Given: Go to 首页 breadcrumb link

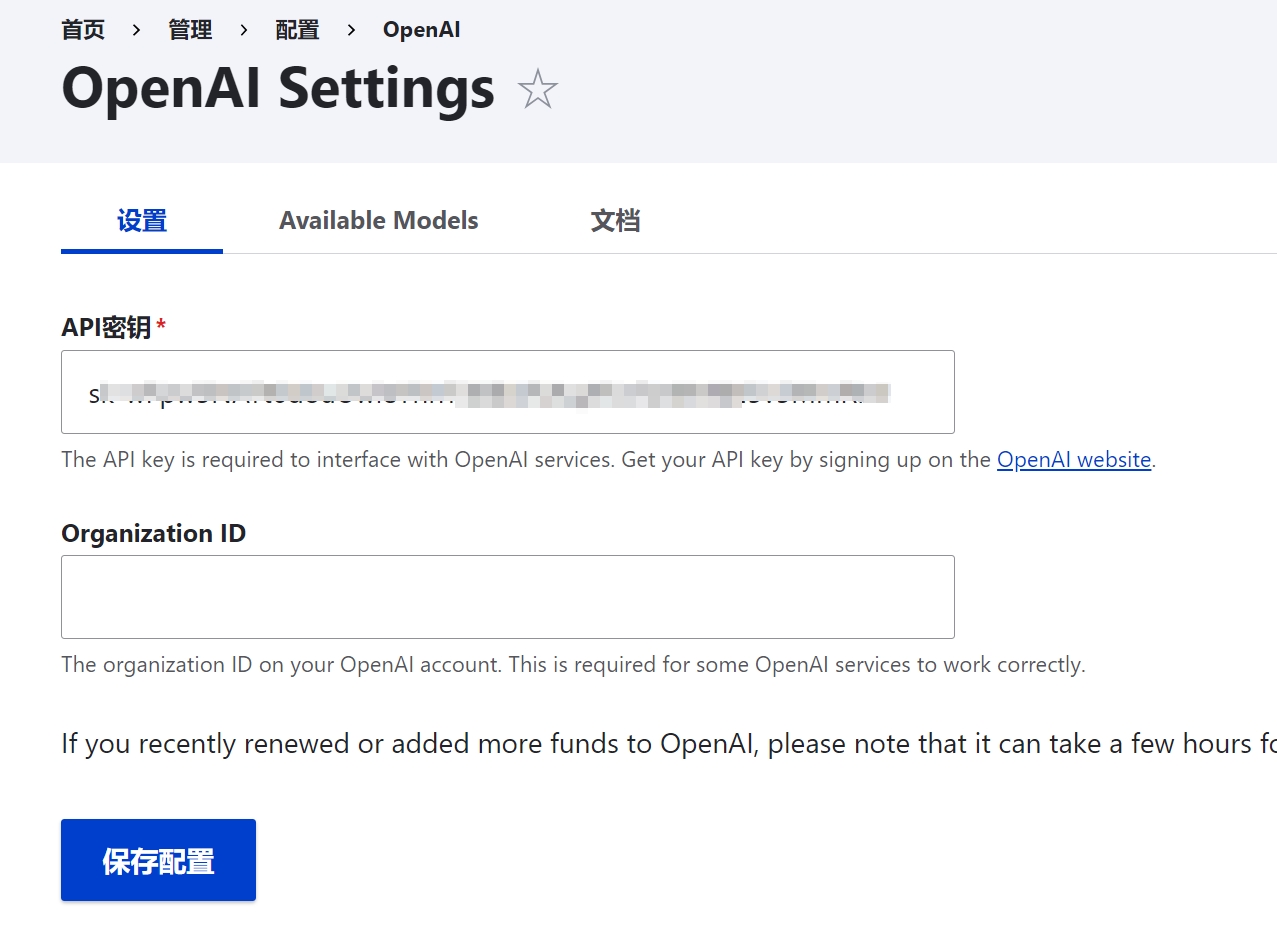Looking at the screenshot, I should click(x=83, y=30).
